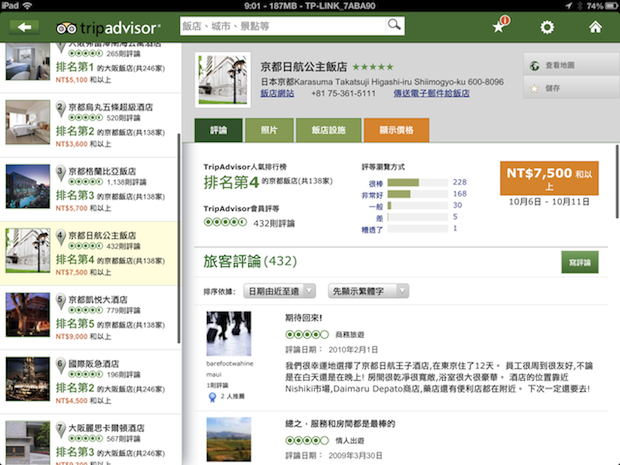The height and width of the screenshot is (465, 620).
Task: Click the 228 review count
Action: [459, 182]
